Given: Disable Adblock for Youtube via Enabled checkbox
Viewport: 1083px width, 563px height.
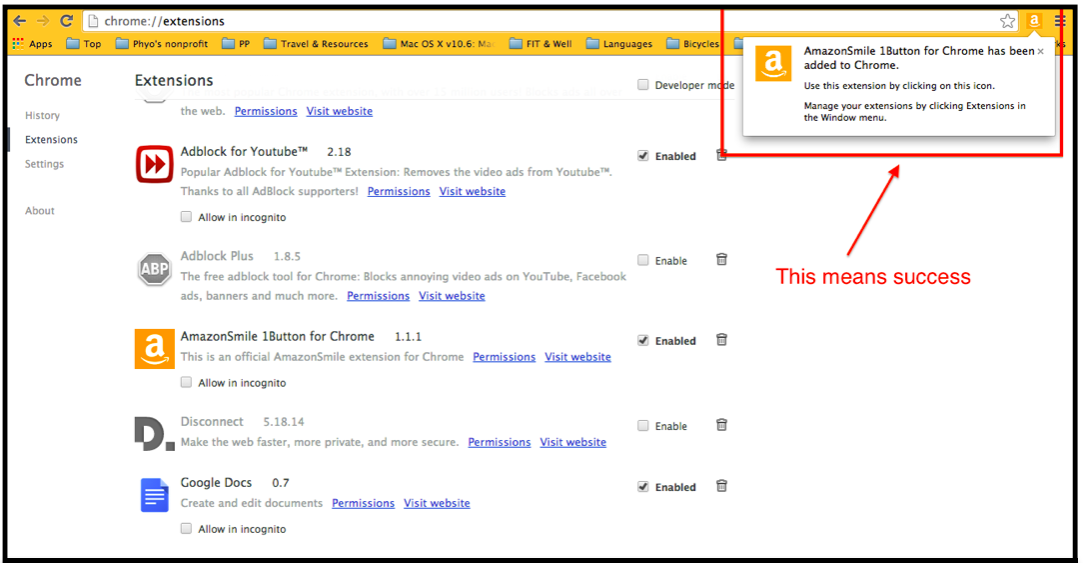Looking at the screenshot, I should point(643,155).
